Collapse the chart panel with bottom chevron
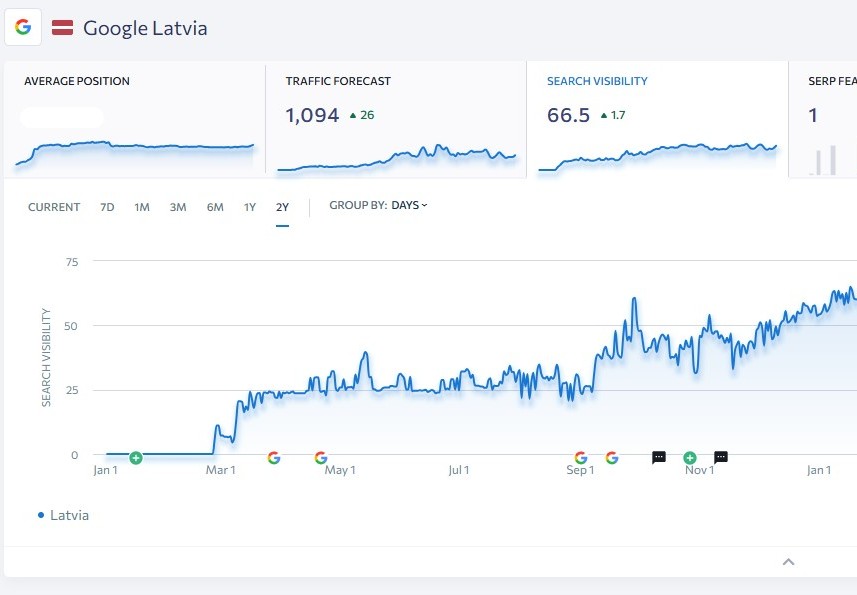 (788, 562)
